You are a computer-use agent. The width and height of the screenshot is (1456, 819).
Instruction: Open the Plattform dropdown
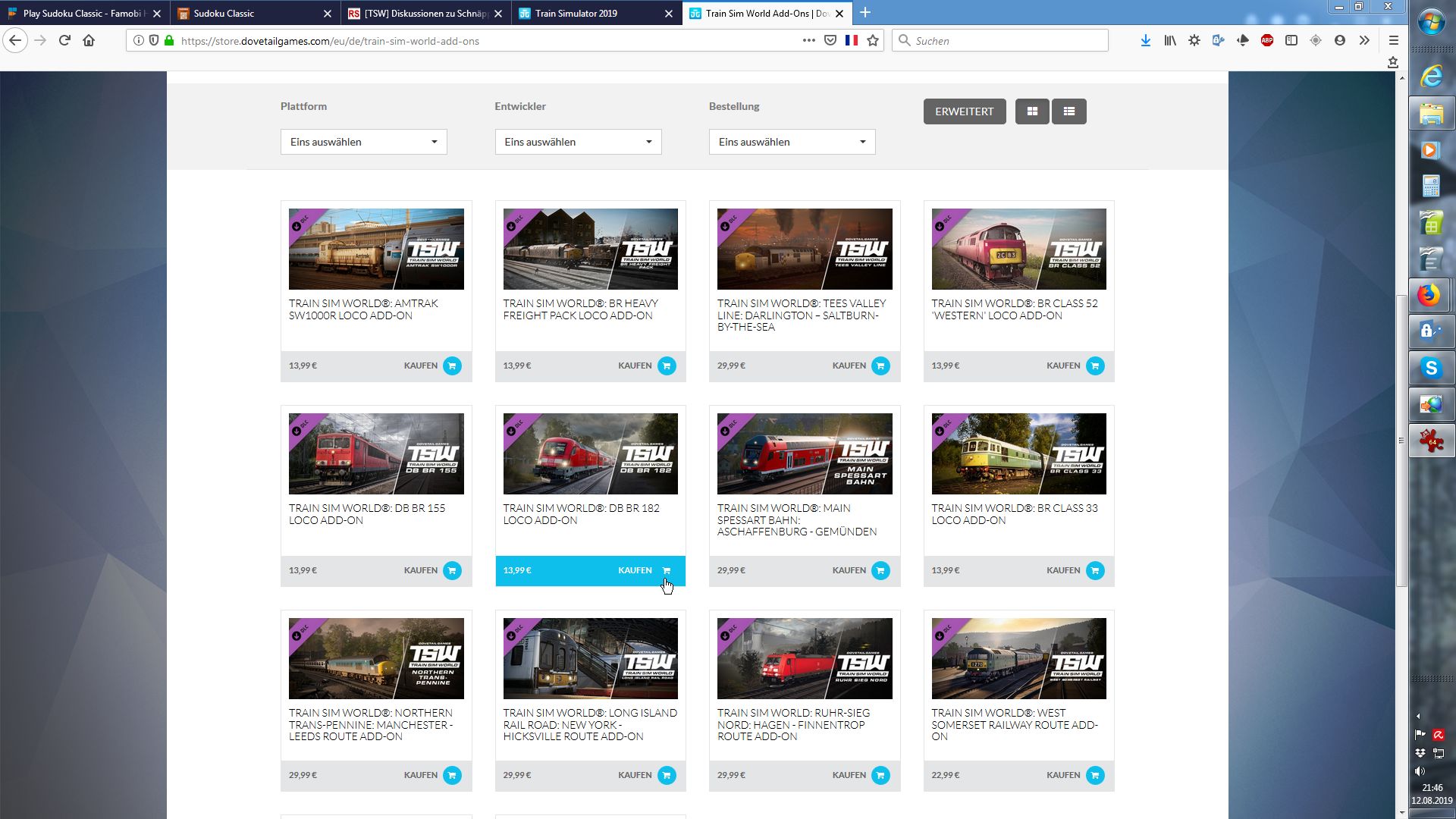pos(363,142)
